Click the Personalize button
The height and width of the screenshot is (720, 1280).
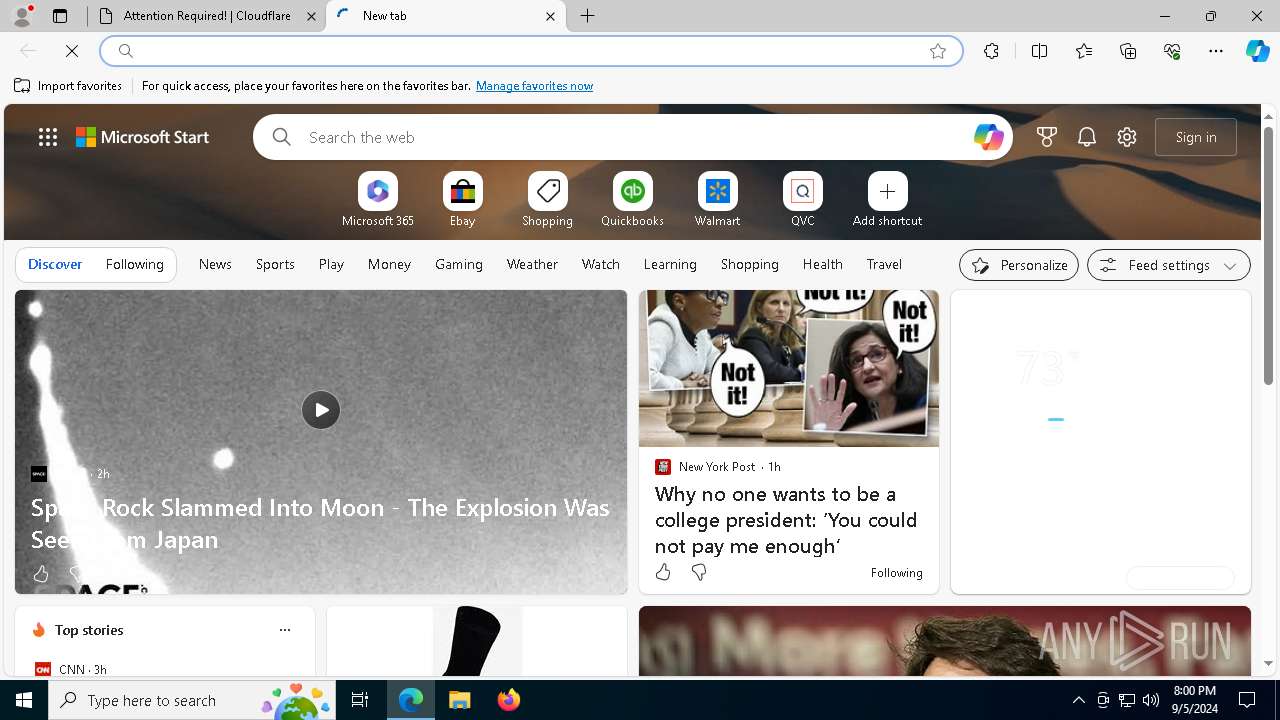coord(1019,265)
